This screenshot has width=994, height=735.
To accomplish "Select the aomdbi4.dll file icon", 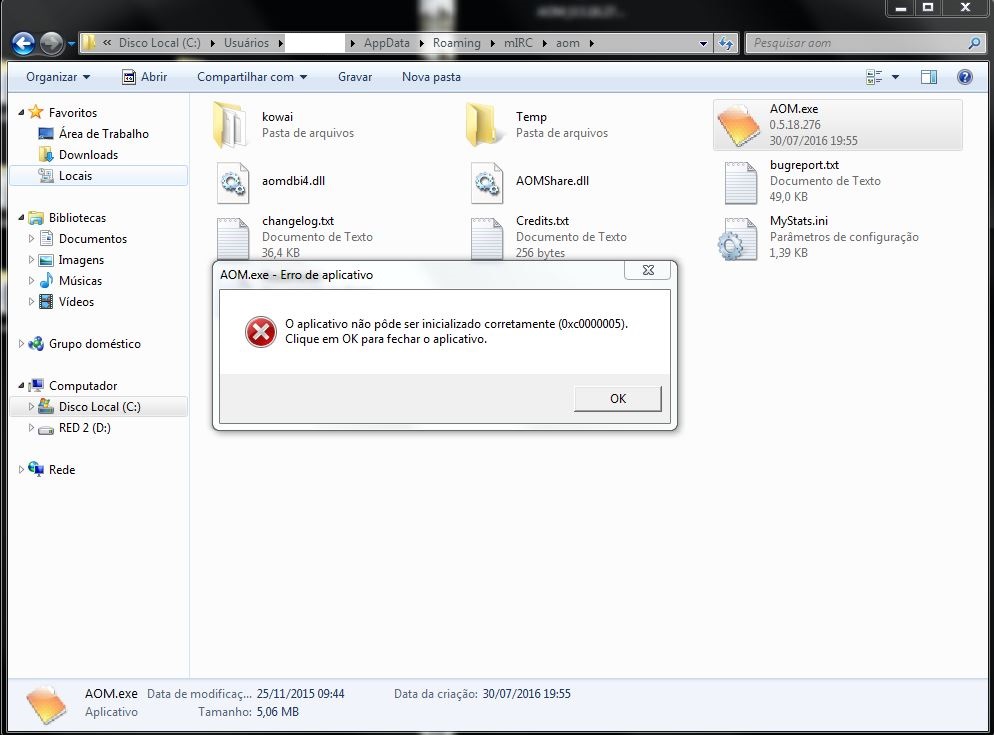I will coord(233,183).
